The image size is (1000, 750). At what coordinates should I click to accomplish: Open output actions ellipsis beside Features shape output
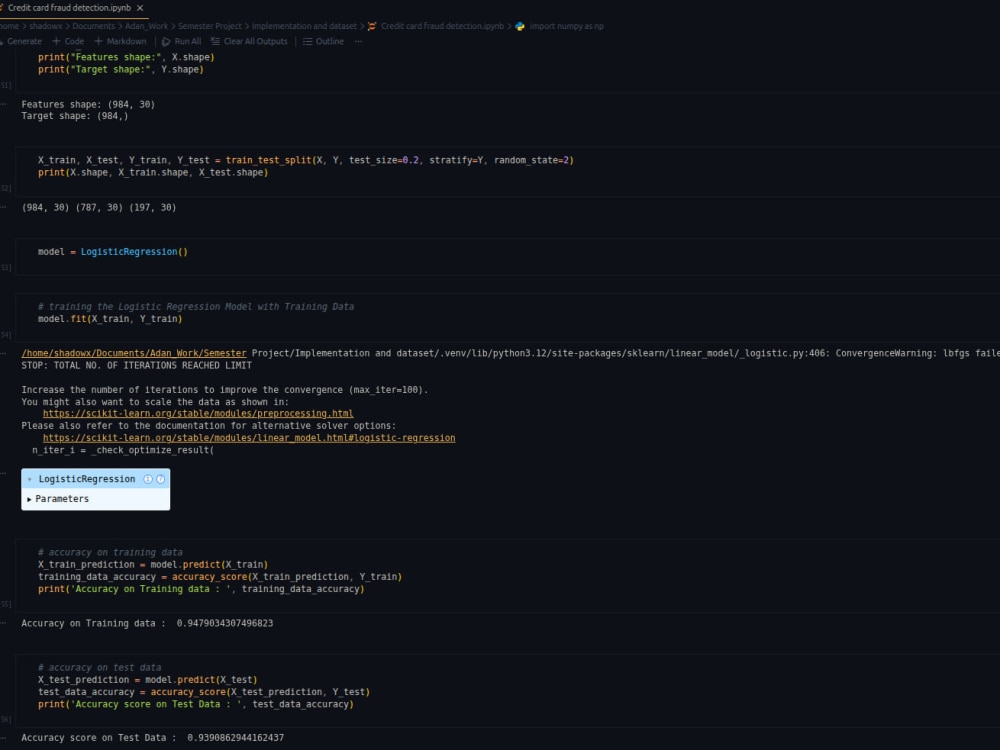click(4, 105)
